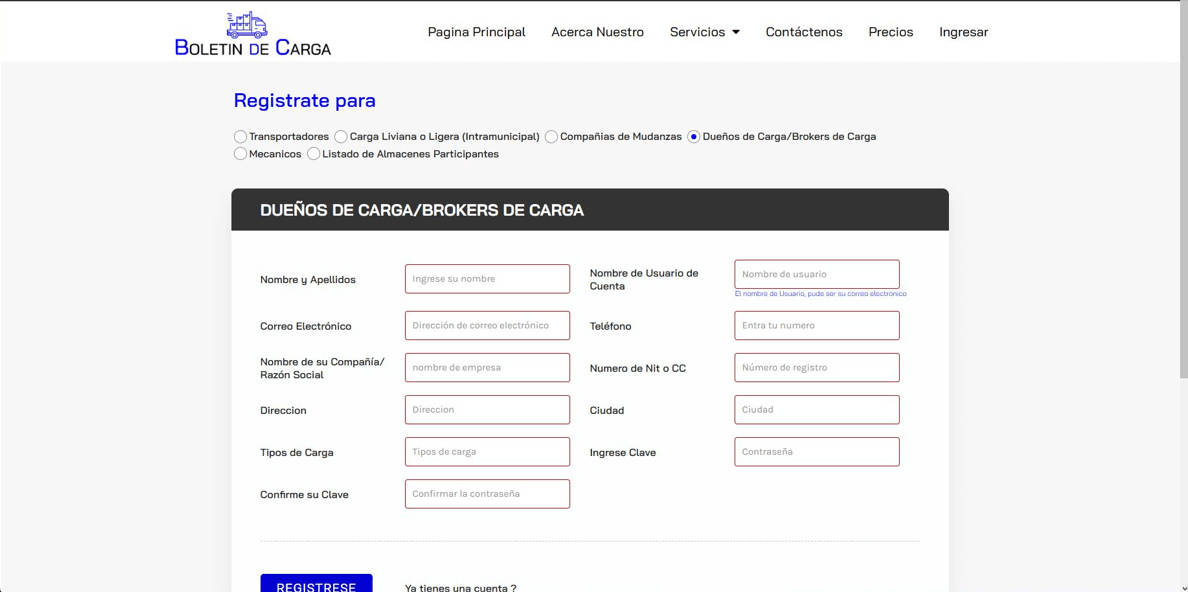Image resolution: width=1188 pixels, height=592 pixels.
Task: Choose Listado de Almacenes Participantes option
Action: [314, 154]
